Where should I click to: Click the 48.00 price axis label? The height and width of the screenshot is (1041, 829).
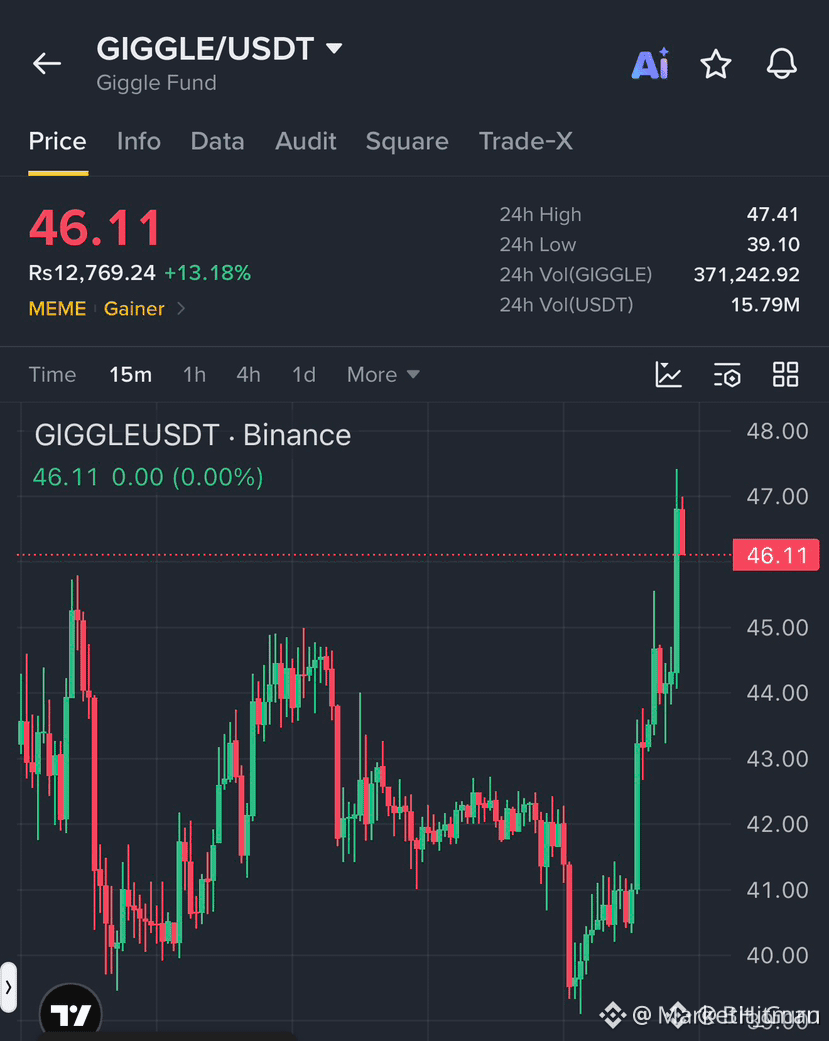click(777, 432)
